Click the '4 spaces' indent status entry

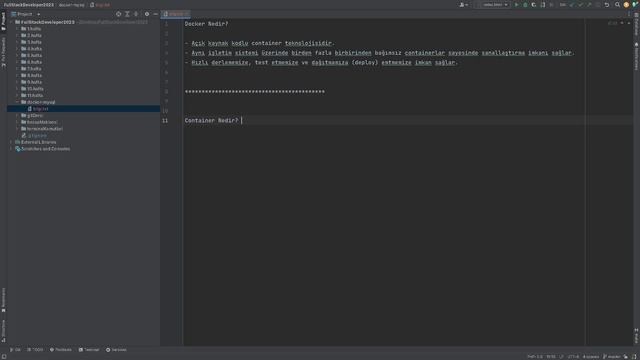591,357
